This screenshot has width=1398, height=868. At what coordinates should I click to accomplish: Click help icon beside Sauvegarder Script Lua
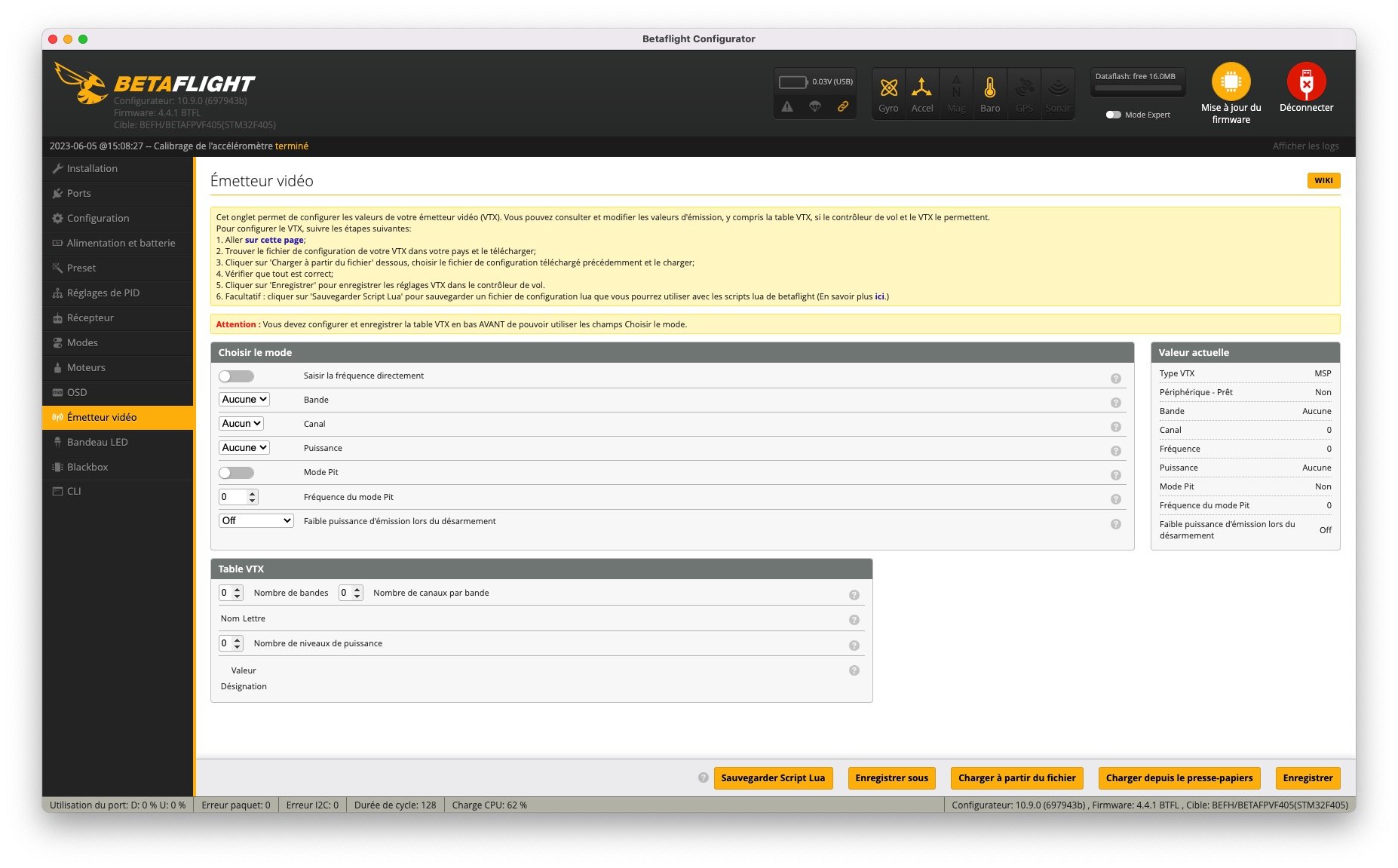click(x=703, y=778)
